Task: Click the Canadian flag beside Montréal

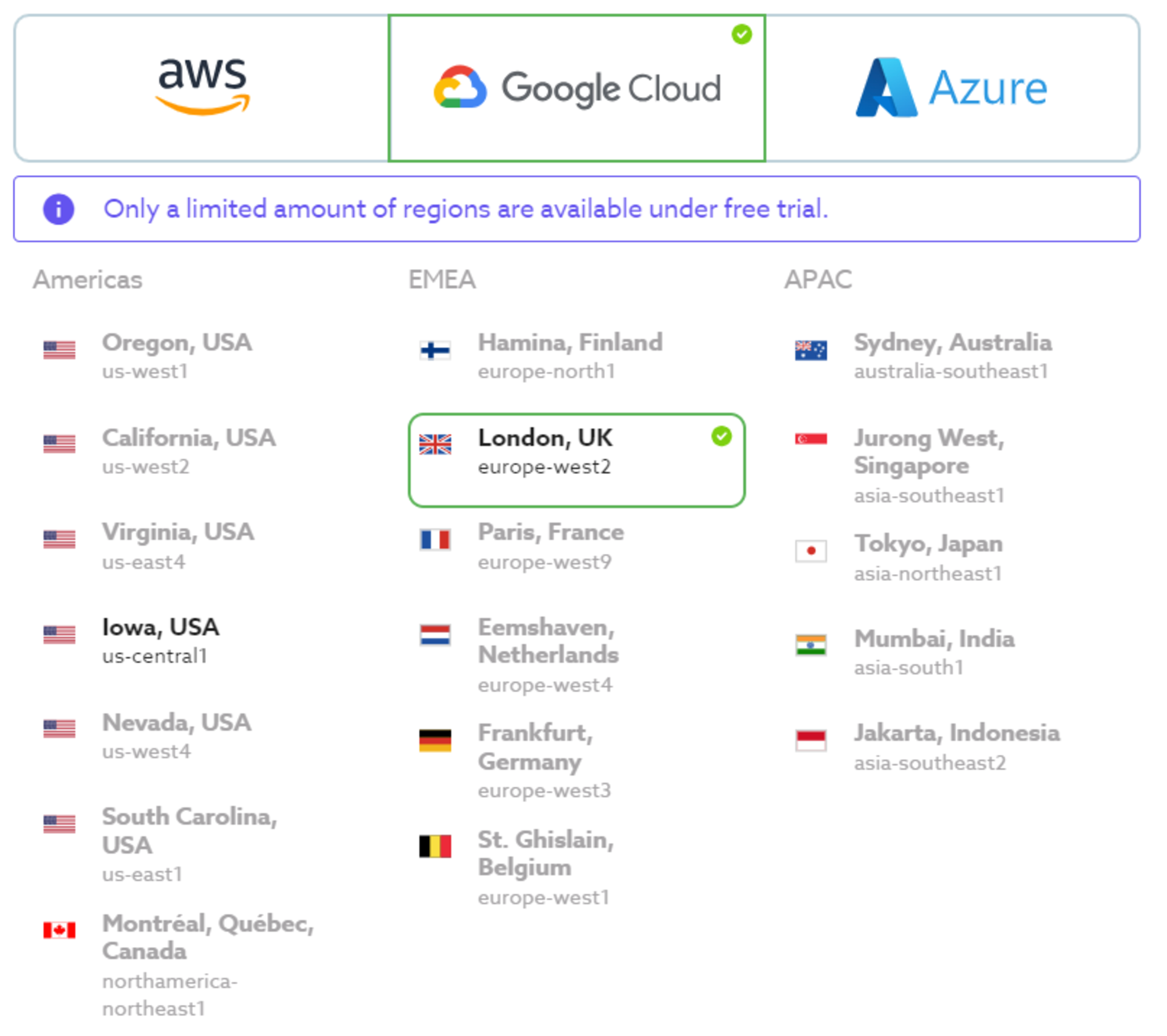Action: tap(59, 930)
